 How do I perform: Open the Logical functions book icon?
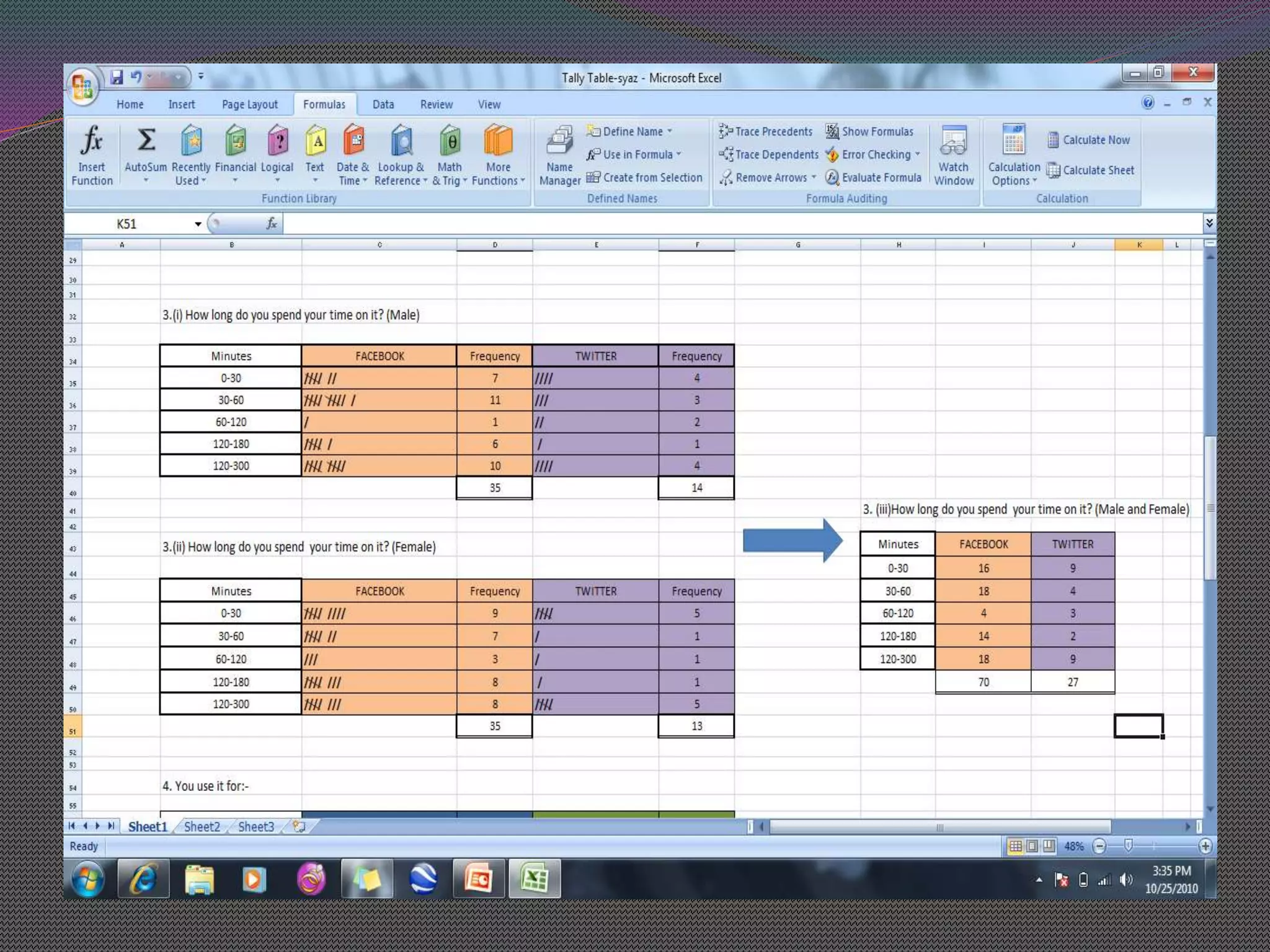(x=277, y=141)
